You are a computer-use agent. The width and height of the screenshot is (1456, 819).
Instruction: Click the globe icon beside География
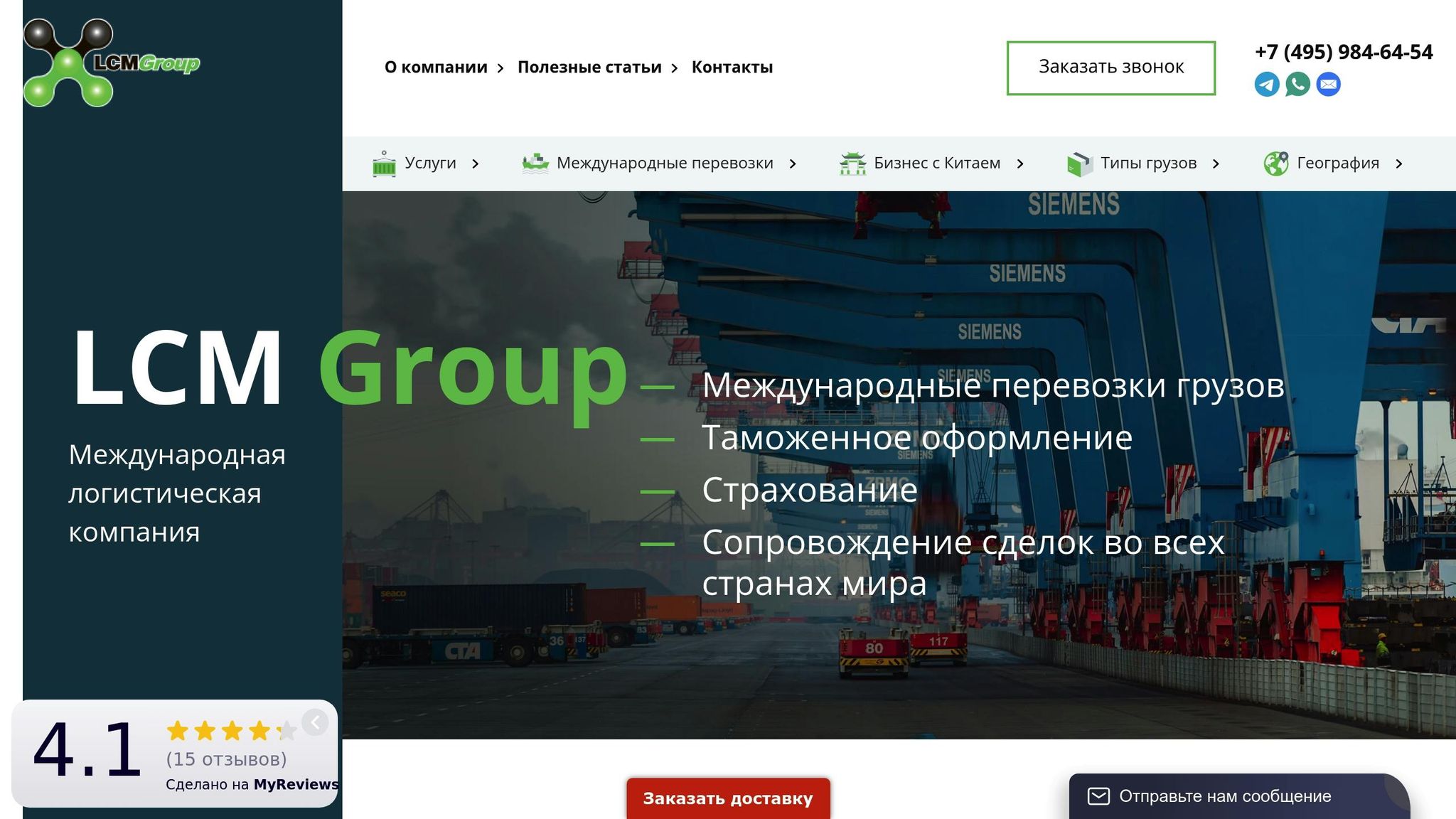(1275, 163)
